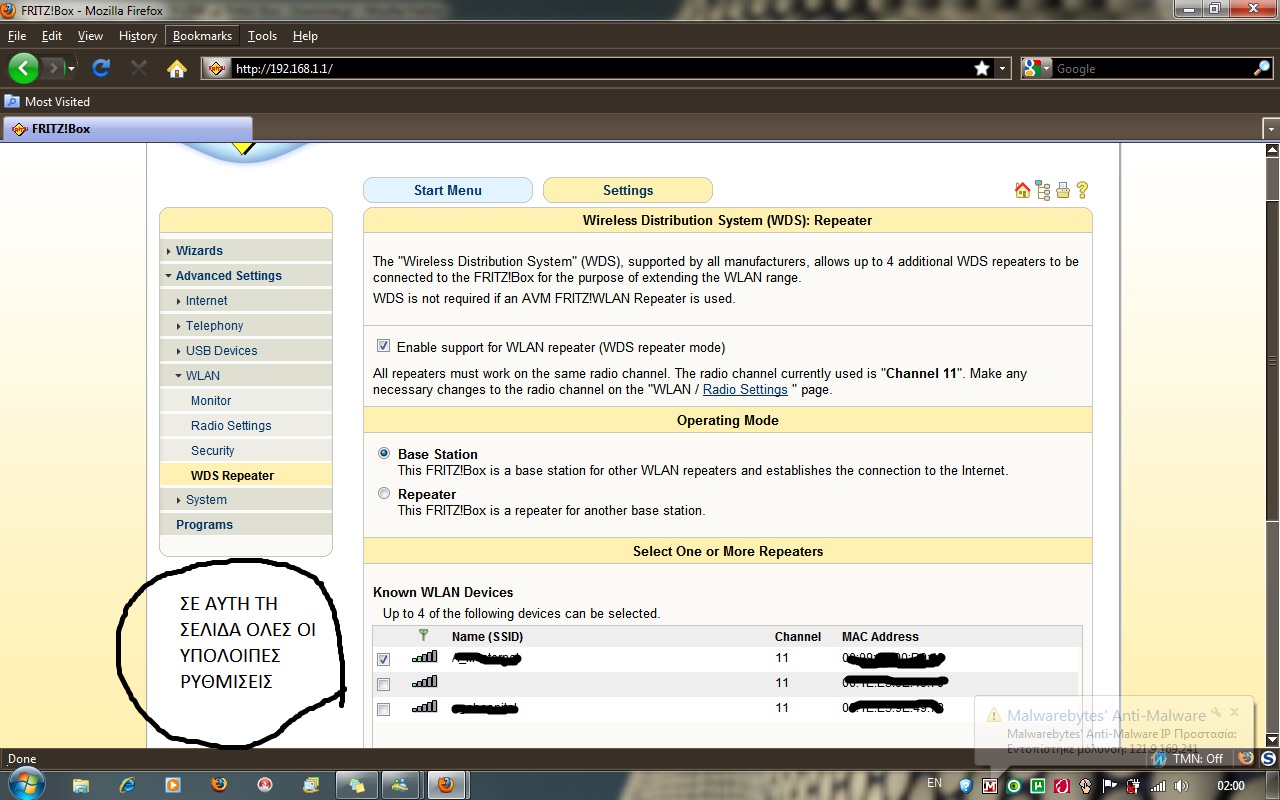Click the active Firefox taskbar button
The image size is (1280, 800).
[x=446, y=785]
